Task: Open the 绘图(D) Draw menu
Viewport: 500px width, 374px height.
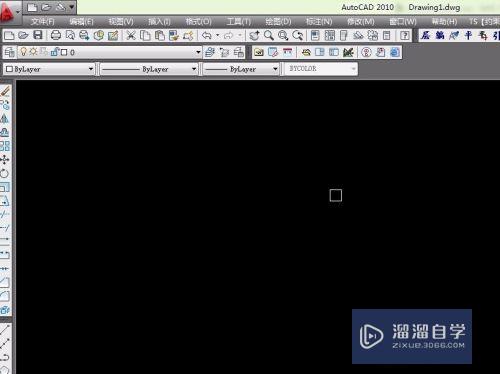Action: pos(278,22)
